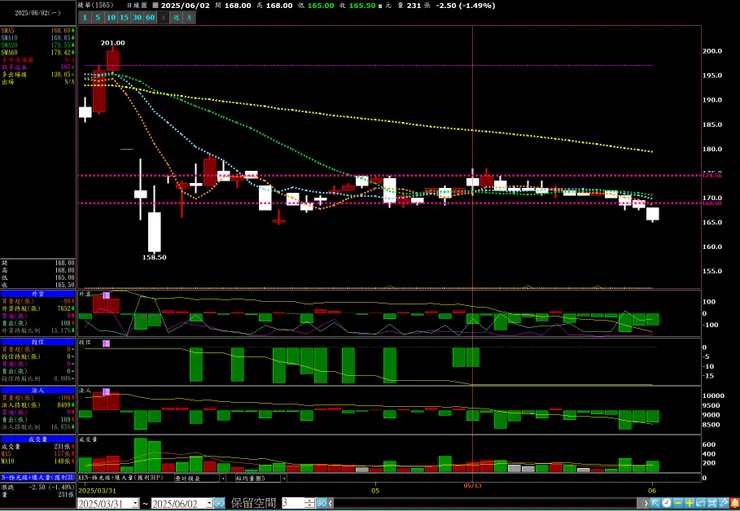Click the purple icon in 法人 subchart

coord(106,392)
